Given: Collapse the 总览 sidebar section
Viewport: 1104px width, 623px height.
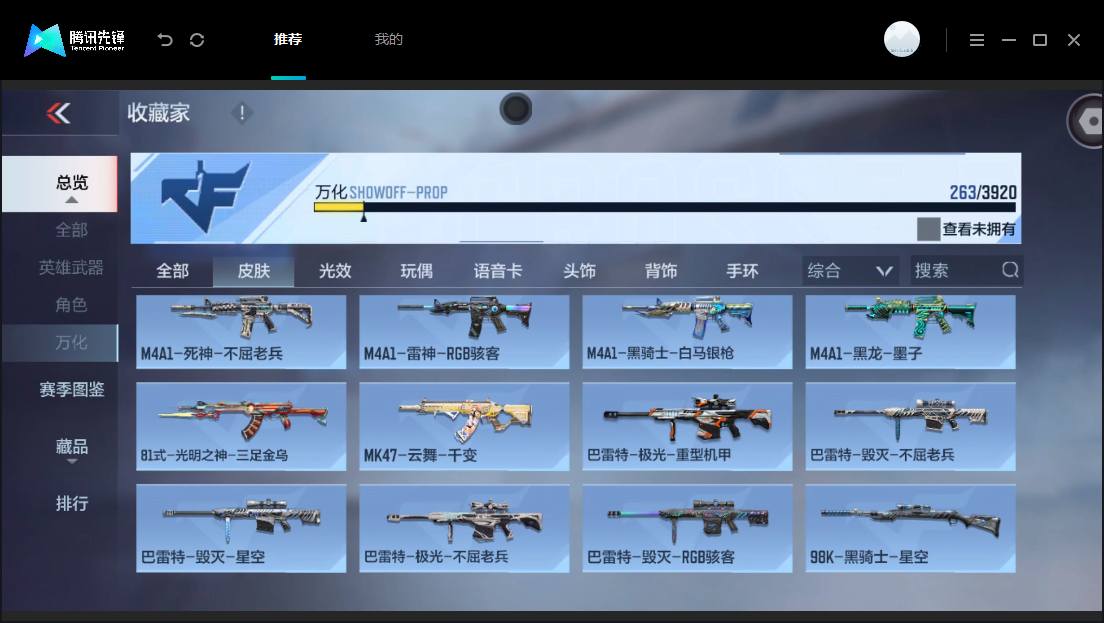Looking at the screenshot, I should tap(60, 184).
